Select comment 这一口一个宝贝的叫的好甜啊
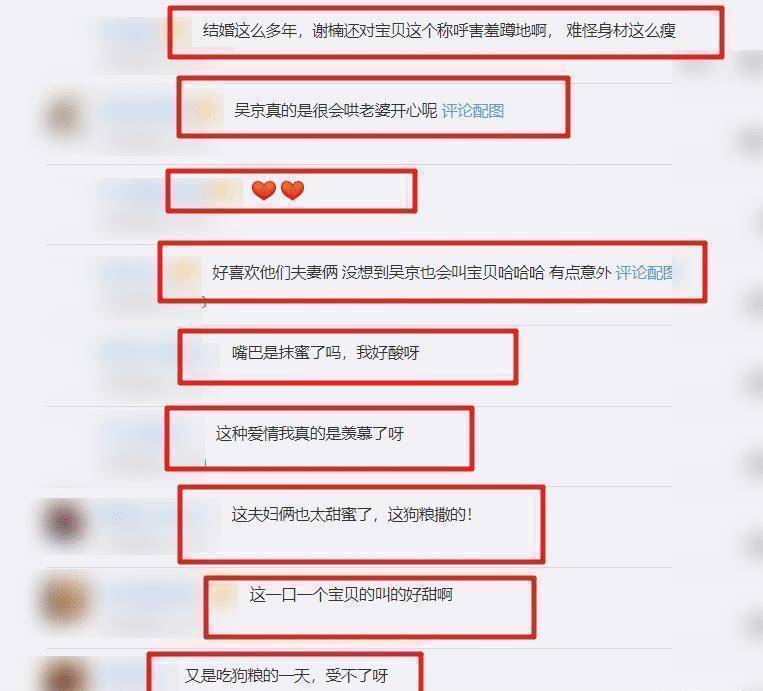The image size is (763, 691). [351, 595]
